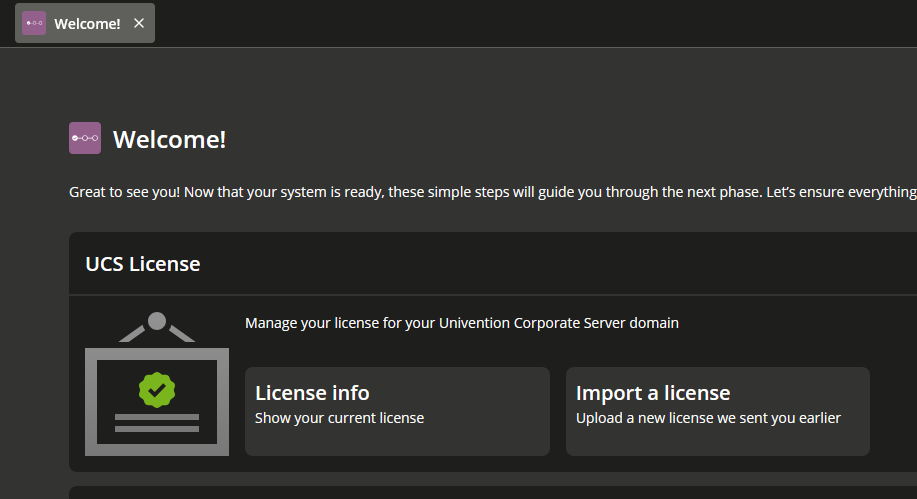Click the purple icon in the Welcome! tab

pyautogui.click(x=34, y=23)
